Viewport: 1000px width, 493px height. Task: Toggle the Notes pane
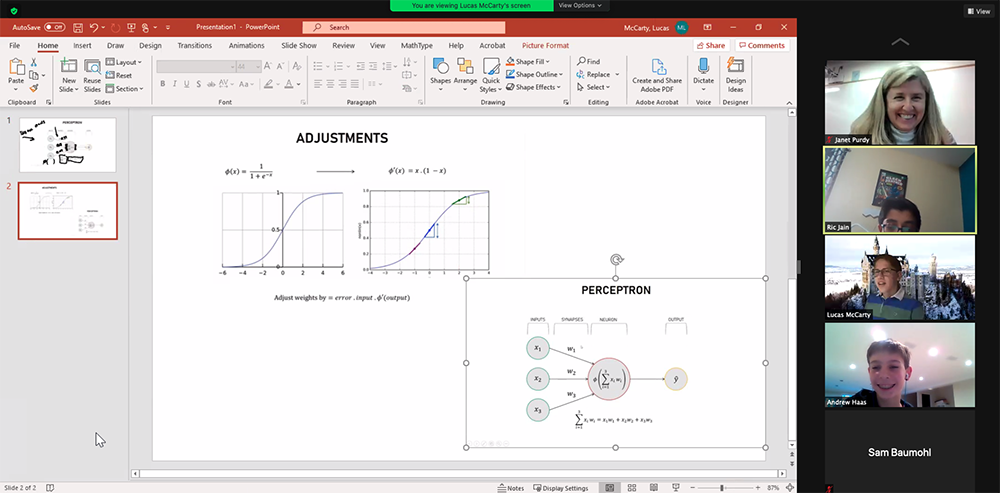click(511, 488)
